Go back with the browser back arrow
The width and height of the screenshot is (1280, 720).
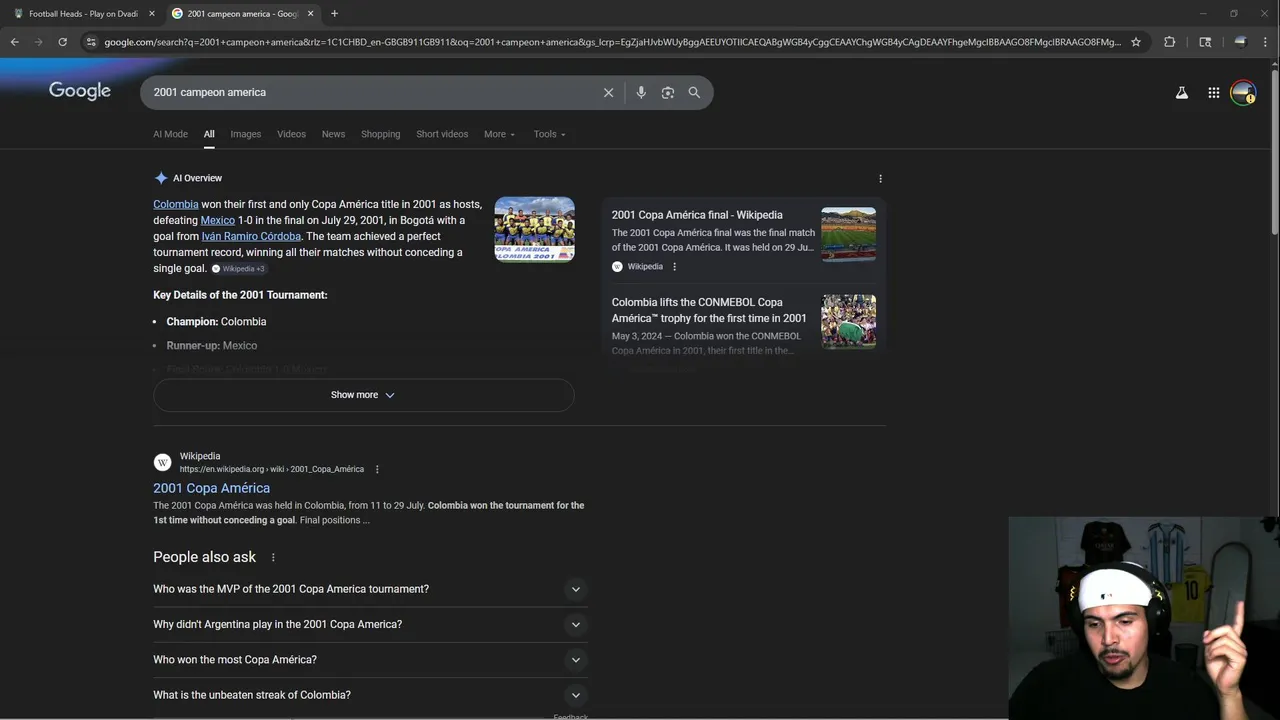click(x=14, y=42)
